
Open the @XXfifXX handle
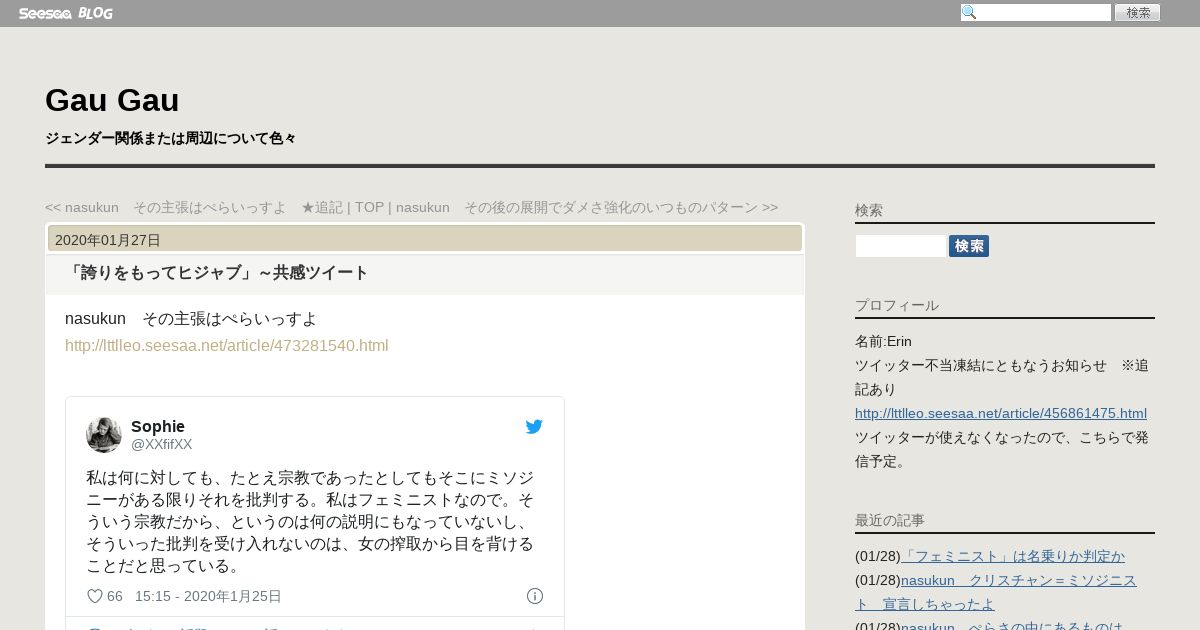pyautogui.click(x=162, y=444)
